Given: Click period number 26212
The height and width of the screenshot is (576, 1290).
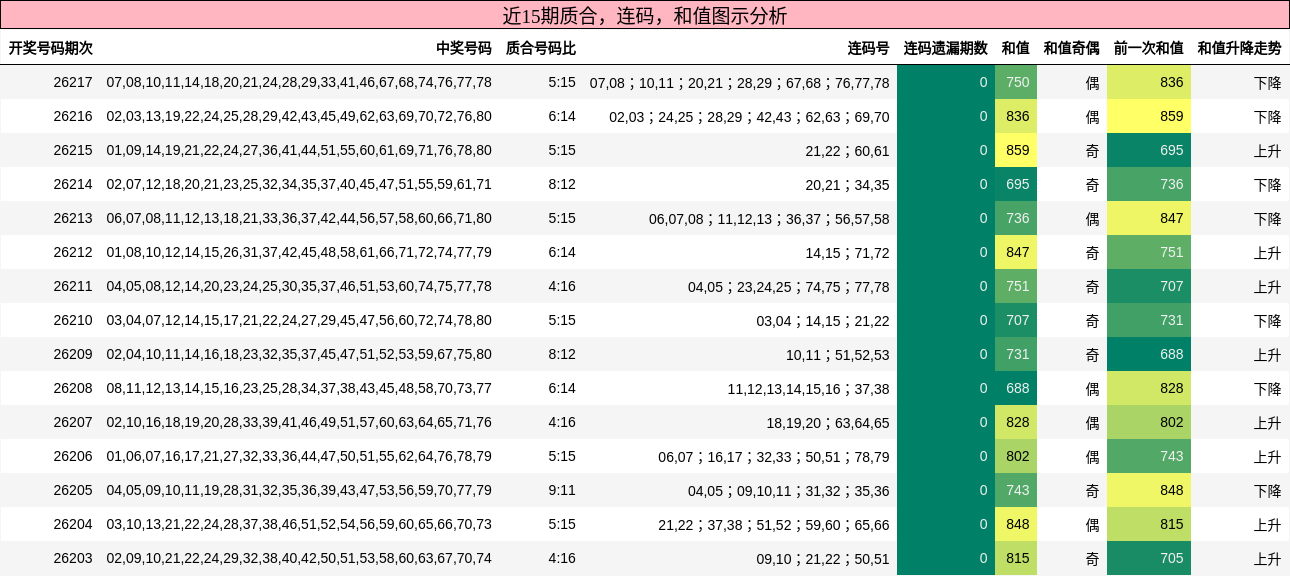Looking at the screenshot, I should tap(73, 252).
